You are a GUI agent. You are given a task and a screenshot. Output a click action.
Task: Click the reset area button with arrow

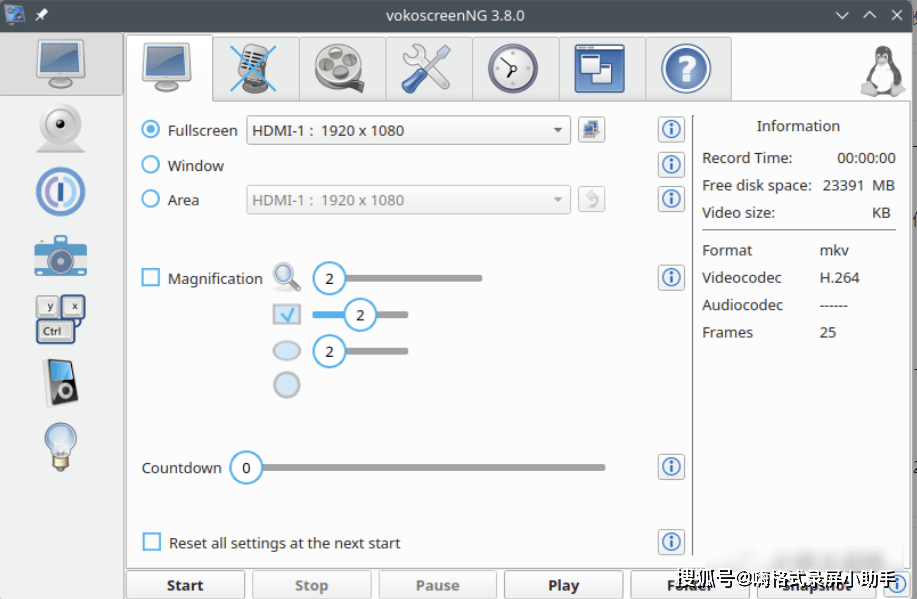(x=591, y=199)
